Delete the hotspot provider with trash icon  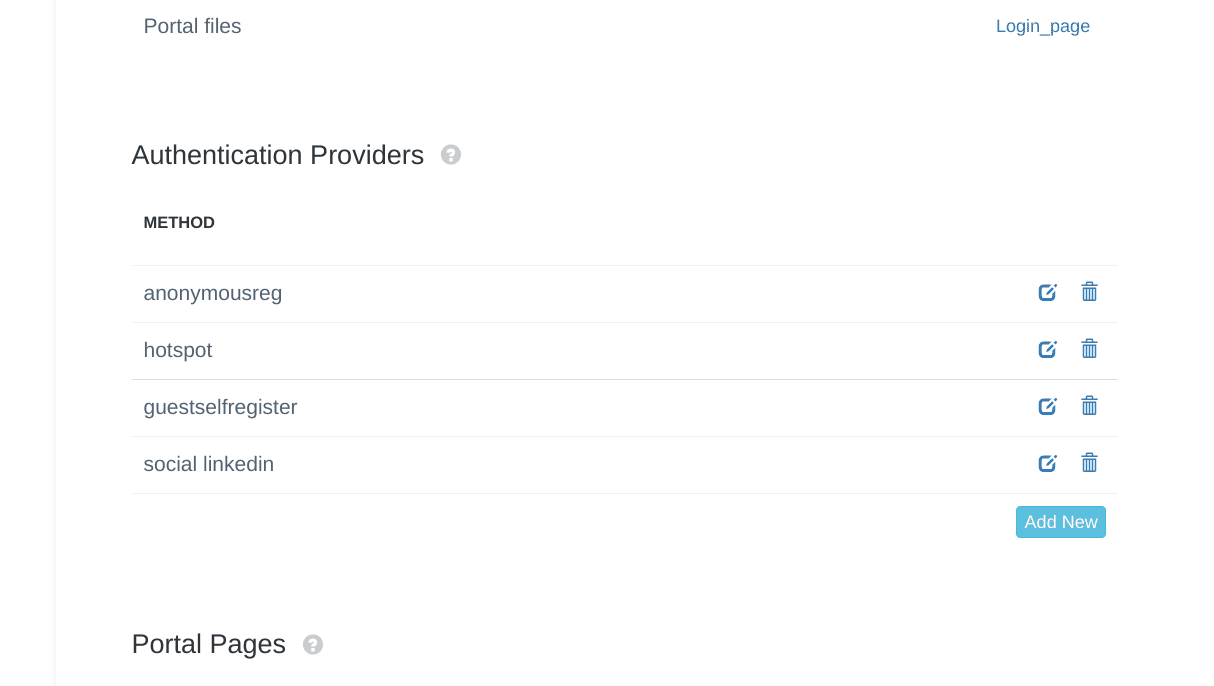[x=1089, y=349]
